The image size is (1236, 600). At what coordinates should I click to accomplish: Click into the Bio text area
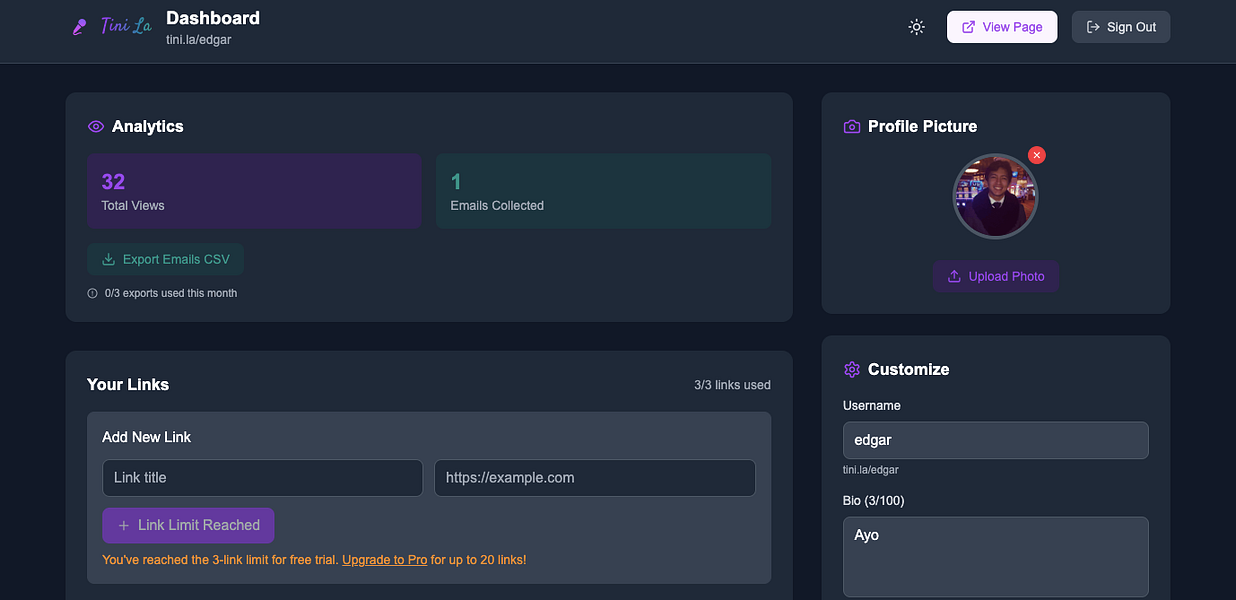995,556
